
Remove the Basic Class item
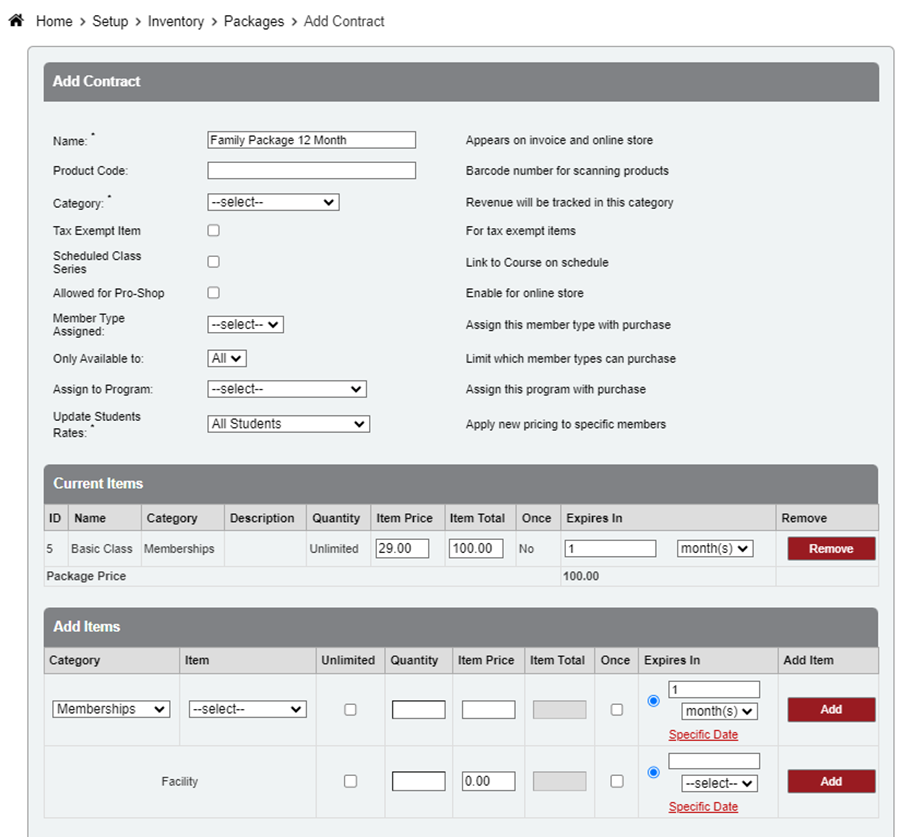[830, 549]
